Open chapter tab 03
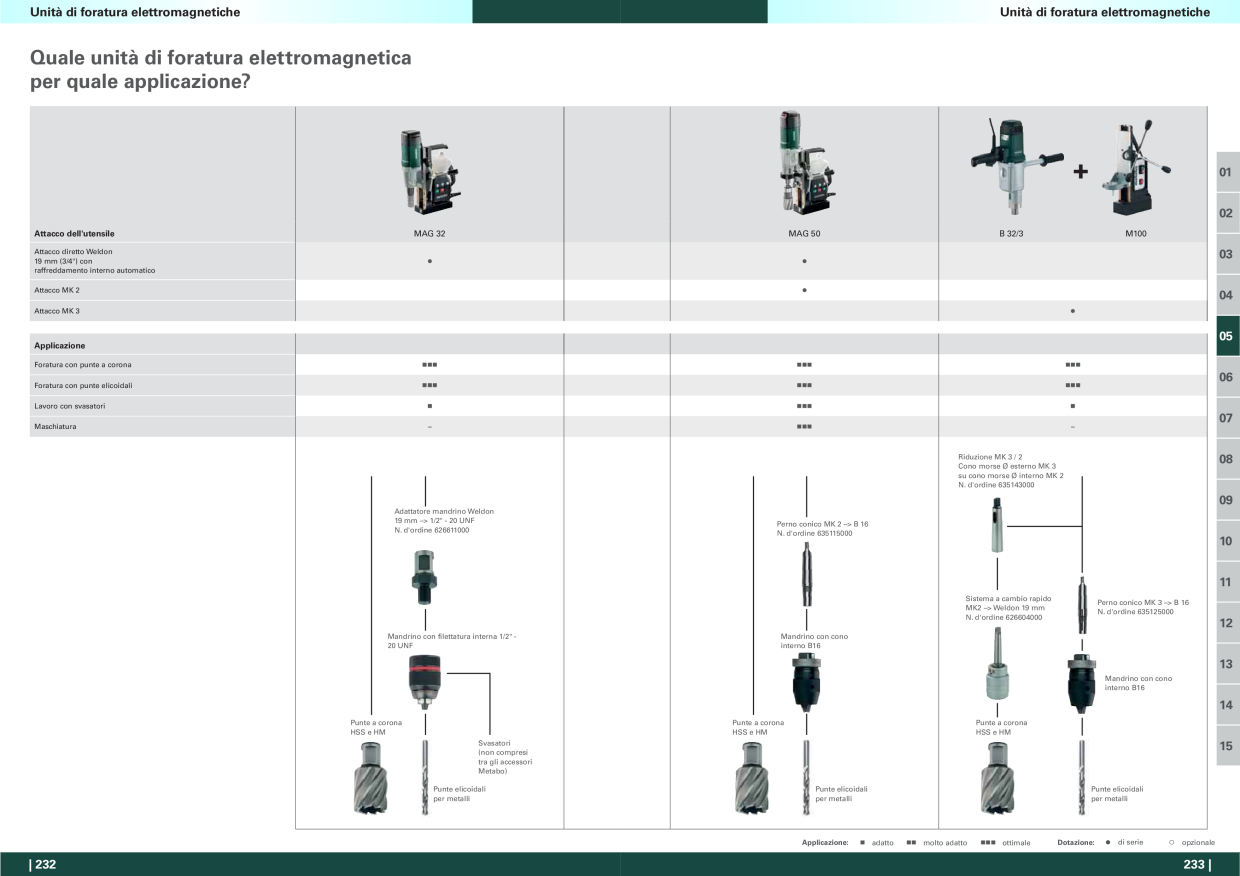The height and width of the screenshot is (876, 1240). pyautogui.click(x=1227, y=254)
